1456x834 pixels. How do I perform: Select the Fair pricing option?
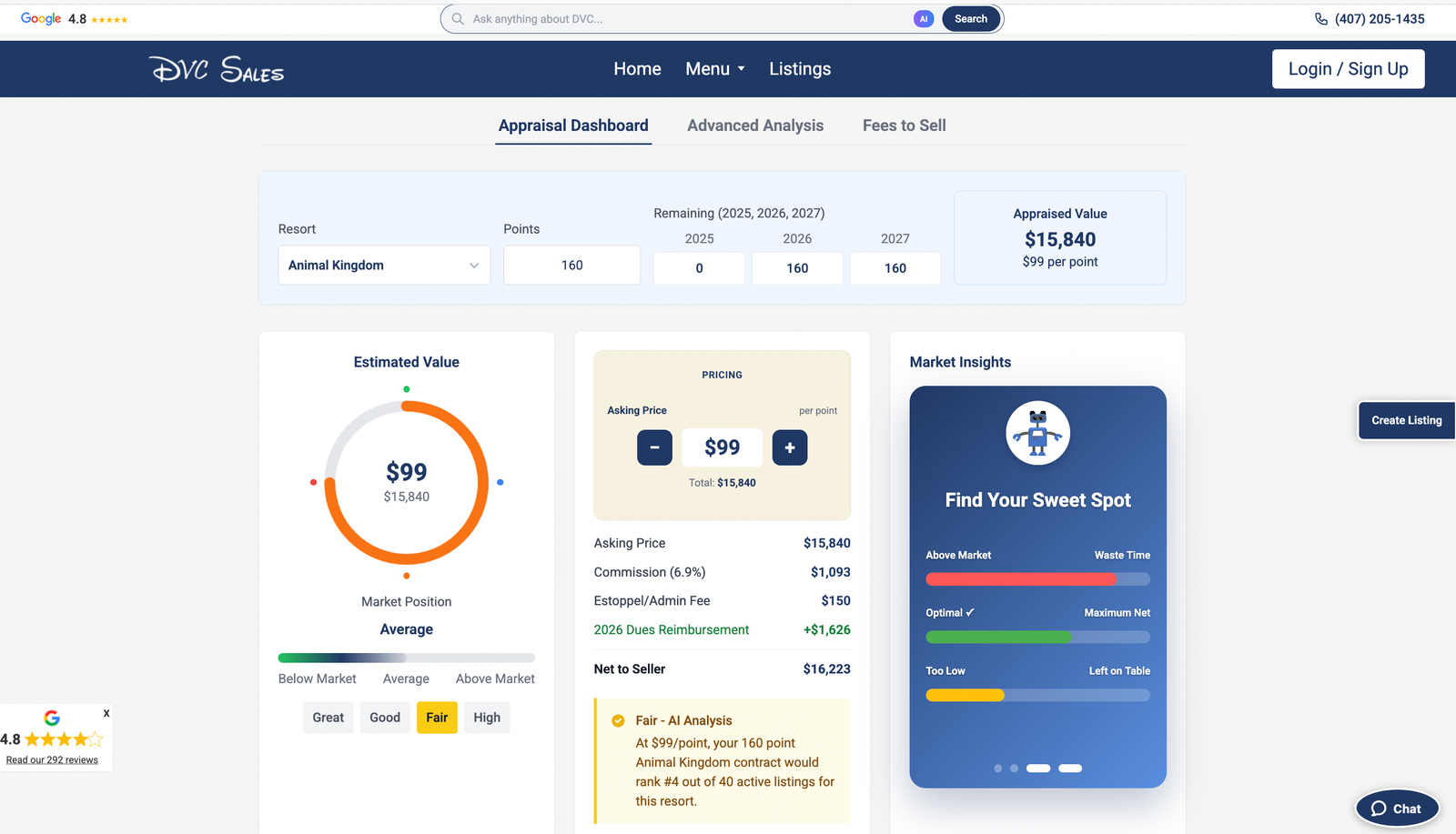point(437,718)
